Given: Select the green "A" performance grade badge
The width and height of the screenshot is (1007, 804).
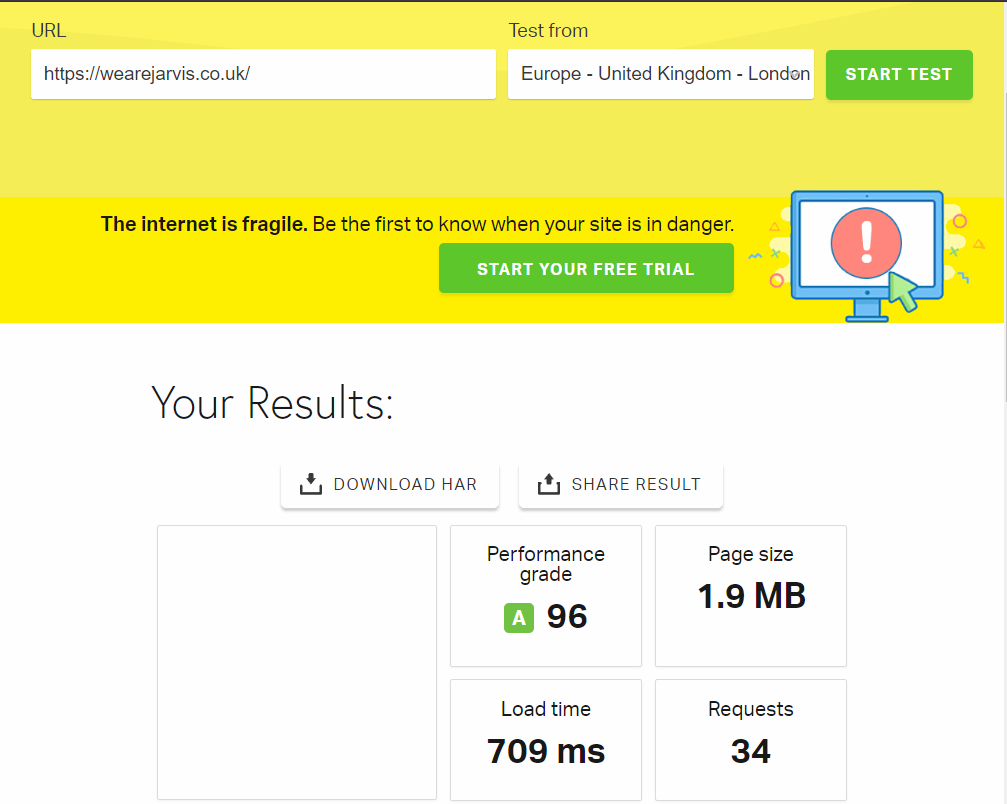Looking at the screenshot, I should coord(518,617).
